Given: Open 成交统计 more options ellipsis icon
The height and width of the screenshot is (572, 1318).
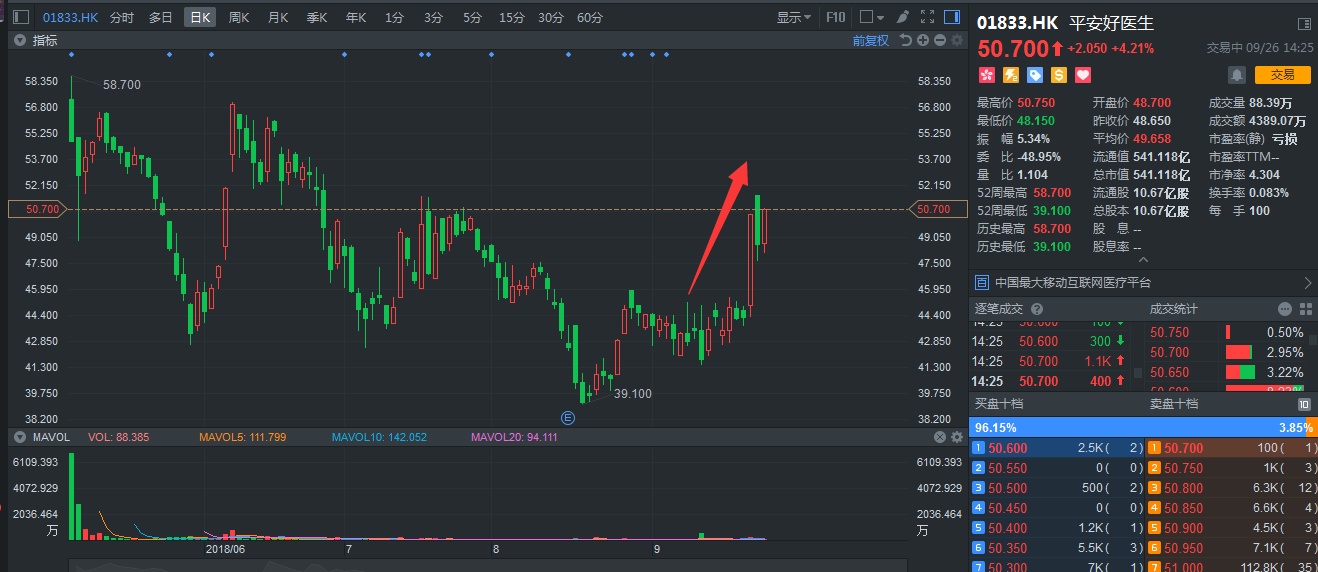Looking at the screenshot, I should pos(1285,309).
